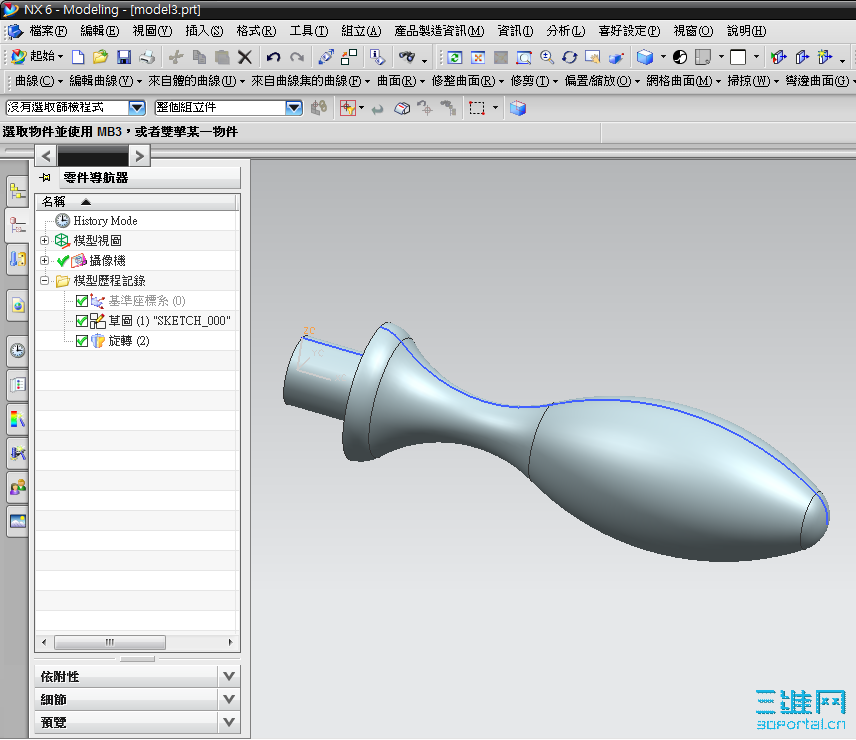Toggle the 旋轉 (2) feature checkbox
The height and width of the screenshot is (740, 856).
[x=82, y=341]
